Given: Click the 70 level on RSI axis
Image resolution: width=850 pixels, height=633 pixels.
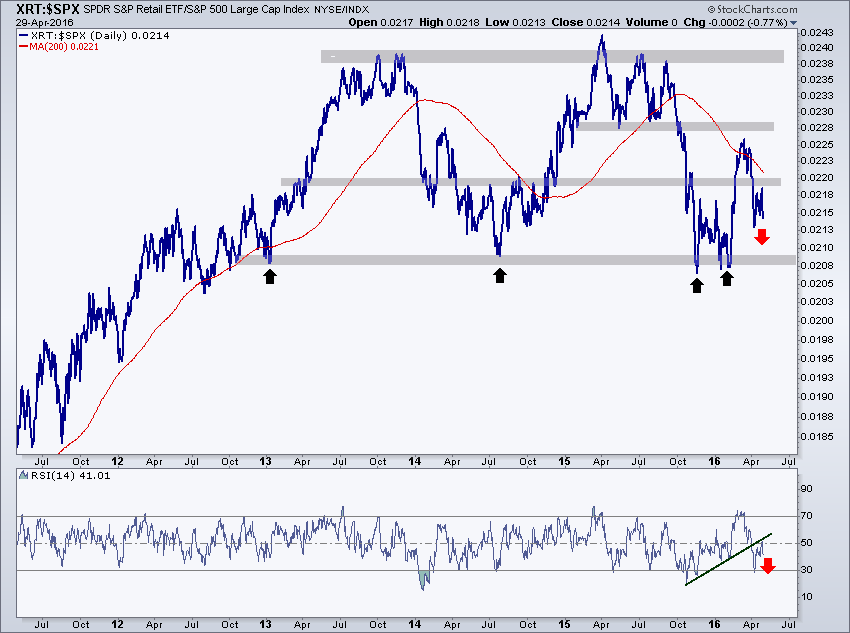Looking at the screenshot, I should [x=807, y=515].
